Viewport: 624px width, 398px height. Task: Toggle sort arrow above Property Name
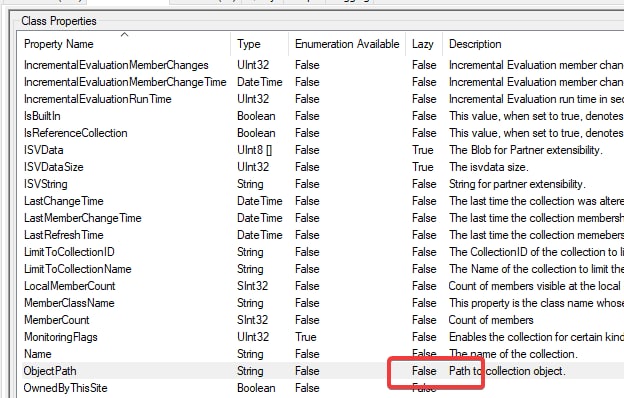point(124,35)
